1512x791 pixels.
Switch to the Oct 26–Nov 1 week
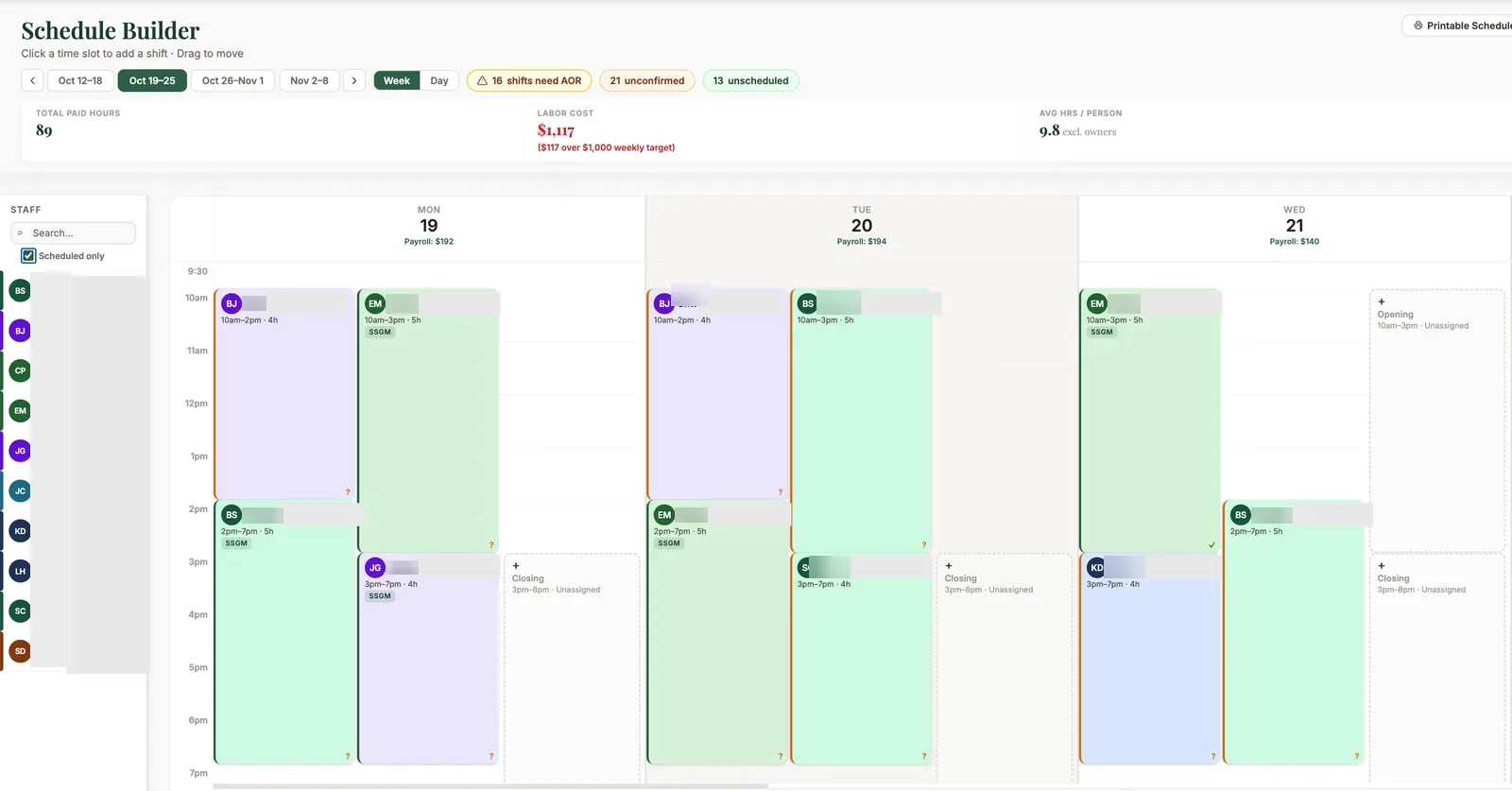[233, 80]
